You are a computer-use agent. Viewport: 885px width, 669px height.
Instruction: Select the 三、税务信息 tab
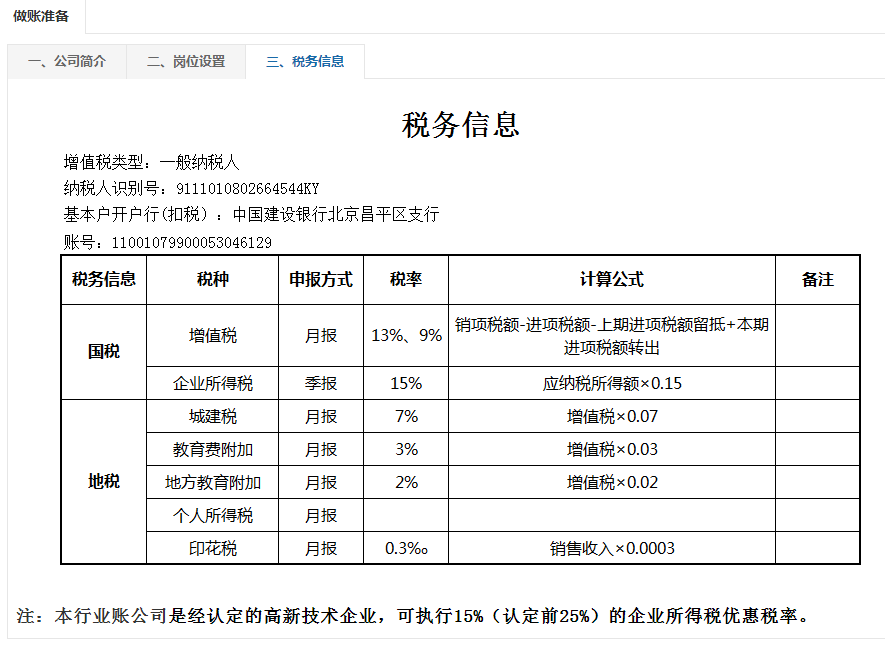click(x=304, y=61)
